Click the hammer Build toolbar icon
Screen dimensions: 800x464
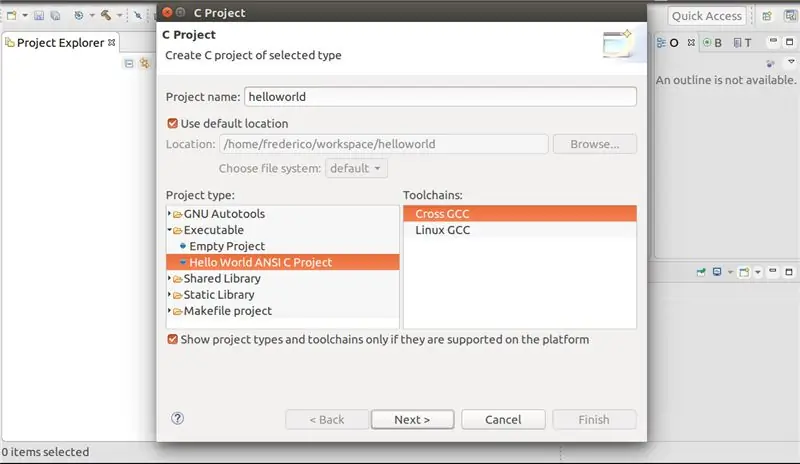106,15
